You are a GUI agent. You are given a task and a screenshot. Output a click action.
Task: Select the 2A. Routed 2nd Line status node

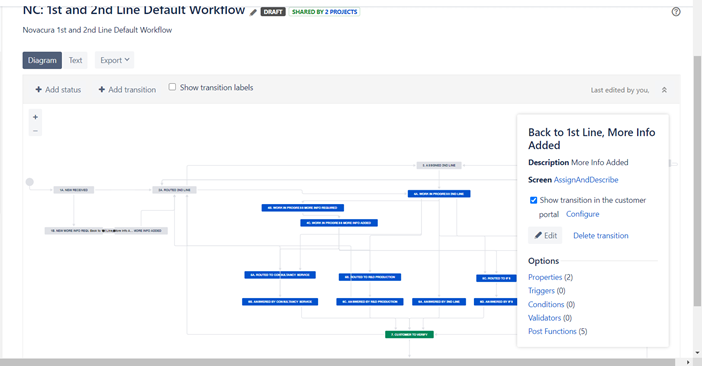(x=174, y=190)
